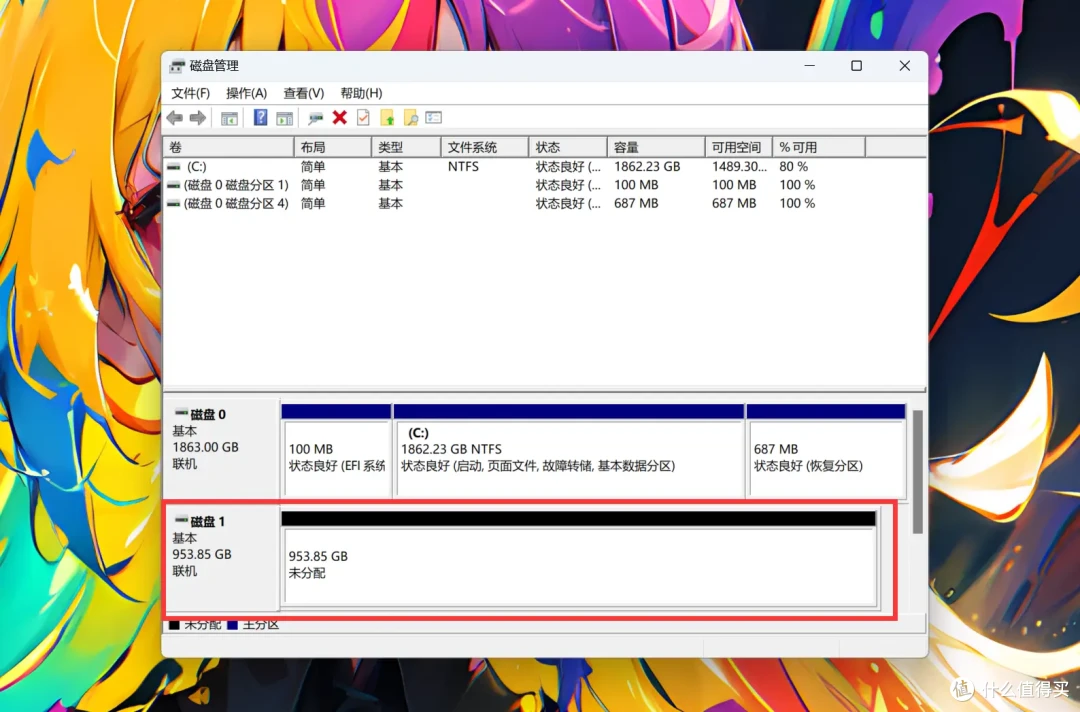This screenshot has width=1080, height=712.
Task: Maximize the Disk Management window
Action: tap(857, 65)
